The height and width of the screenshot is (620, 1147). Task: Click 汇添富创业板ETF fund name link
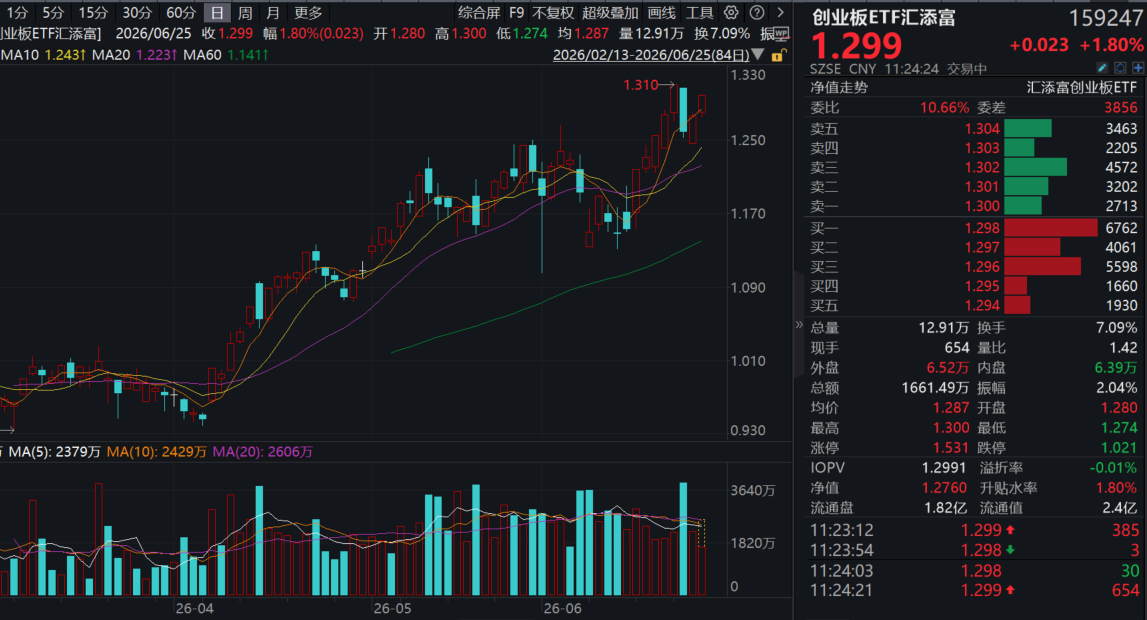pos(1082,88)
